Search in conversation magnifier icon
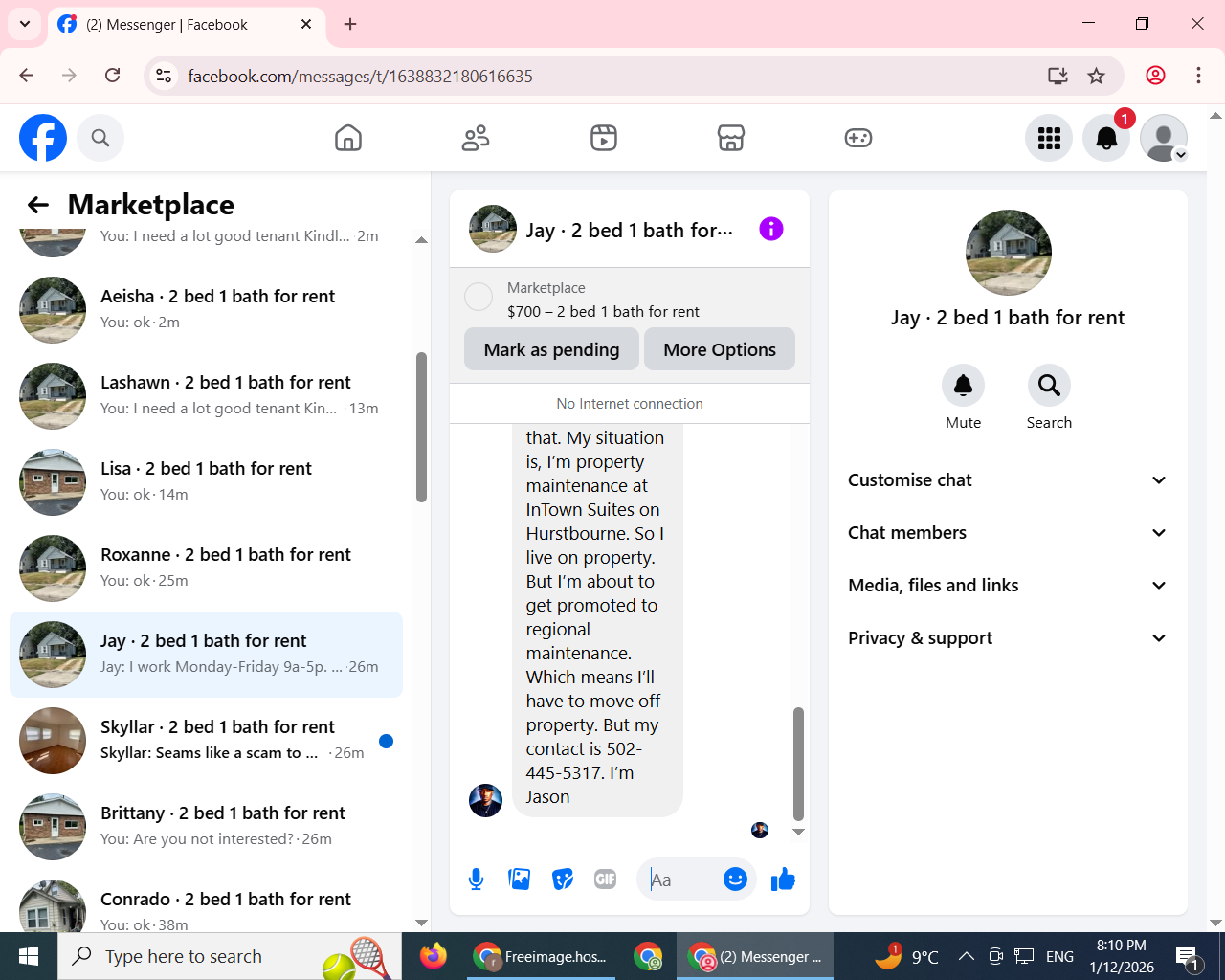The image size is (1225, 980). click(x=1049, y=386)
